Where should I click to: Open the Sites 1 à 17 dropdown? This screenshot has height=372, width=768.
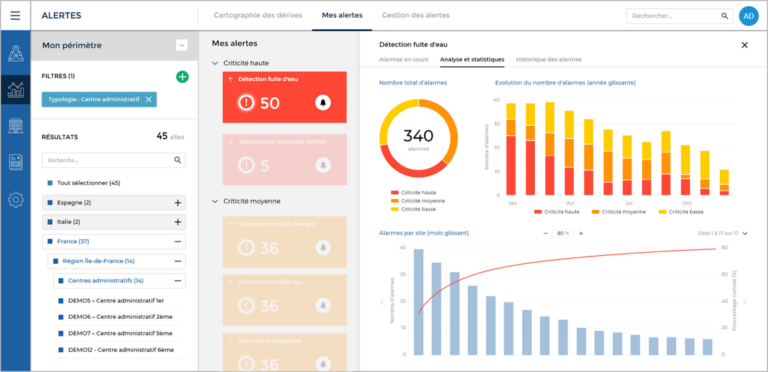point(745,233)
